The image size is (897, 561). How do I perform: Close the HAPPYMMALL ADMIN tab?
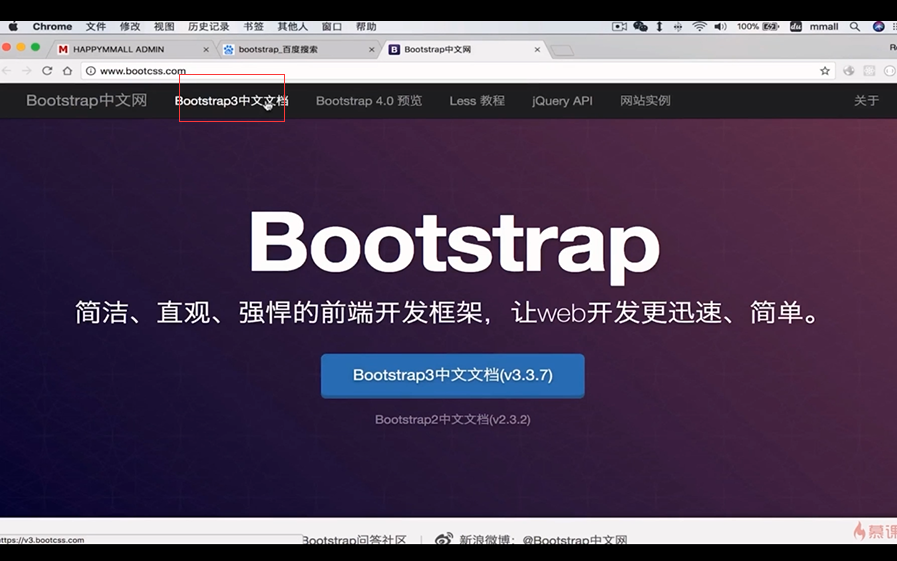click(x=206, y=50)
